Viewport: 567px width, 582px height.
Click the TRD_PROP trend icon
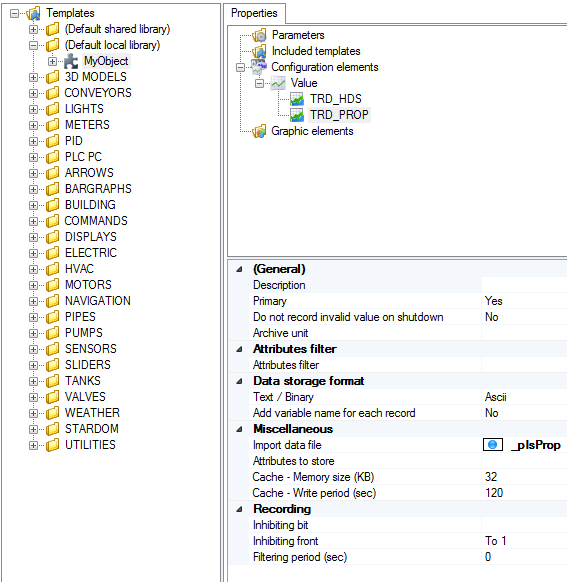point(297,115)
